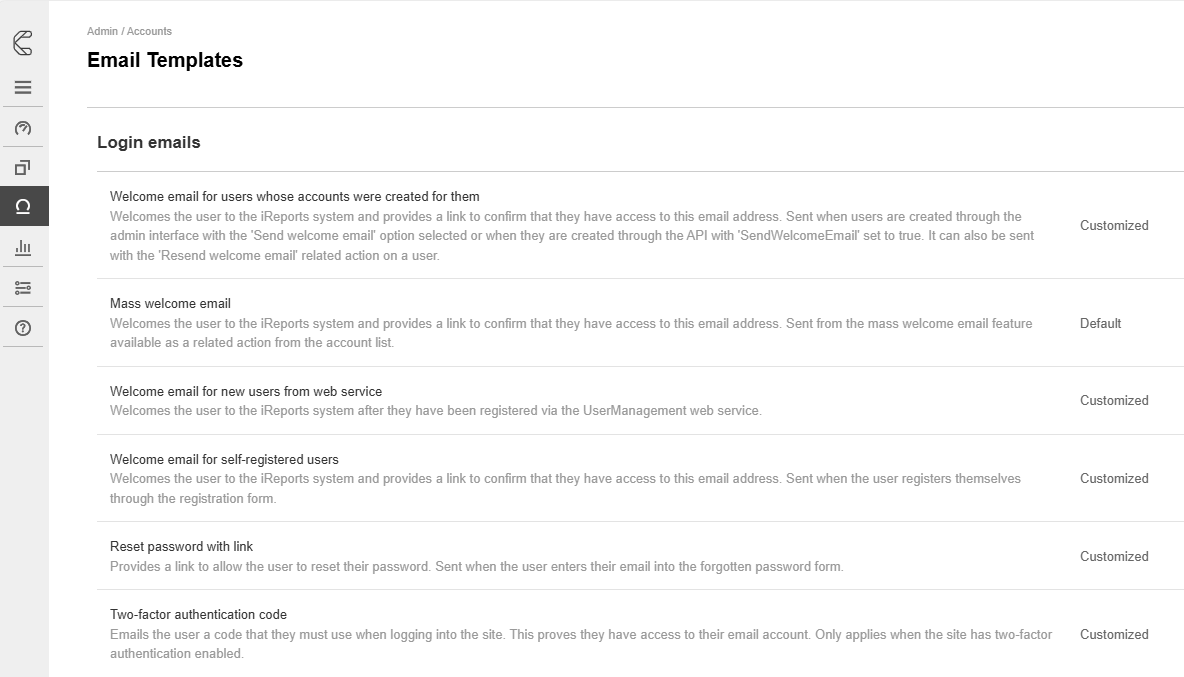The height and width of the screenshot is (677, 1184).
Task: Select the highlighted accounts sidebar icon
Action: pos(23,207)
